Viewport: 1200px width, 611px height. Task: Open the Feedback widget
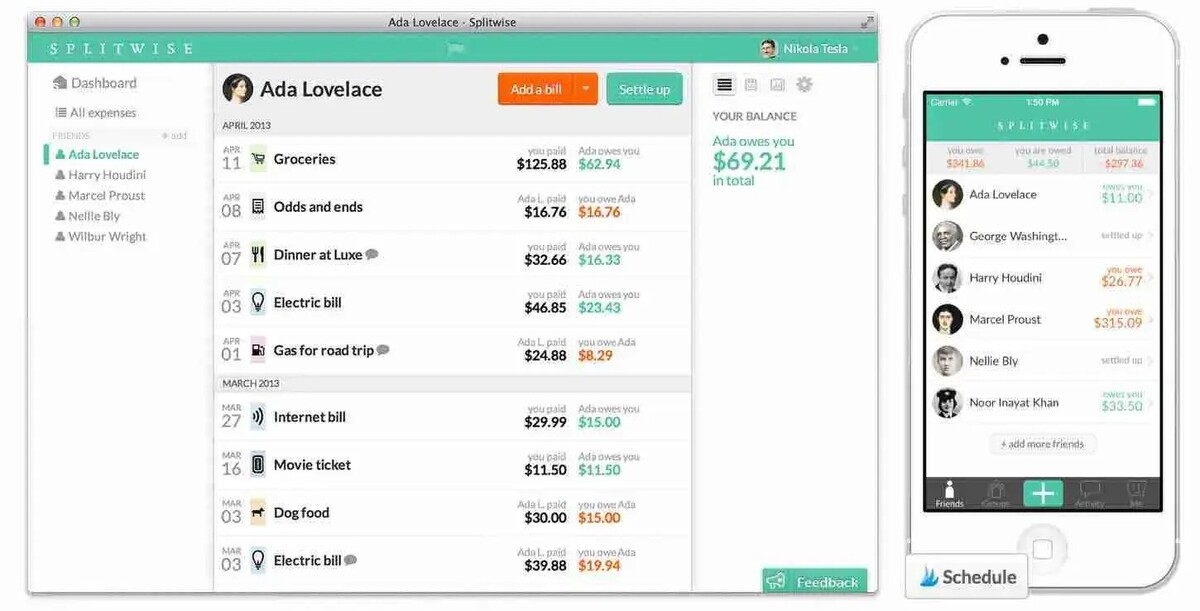point(814,582)
